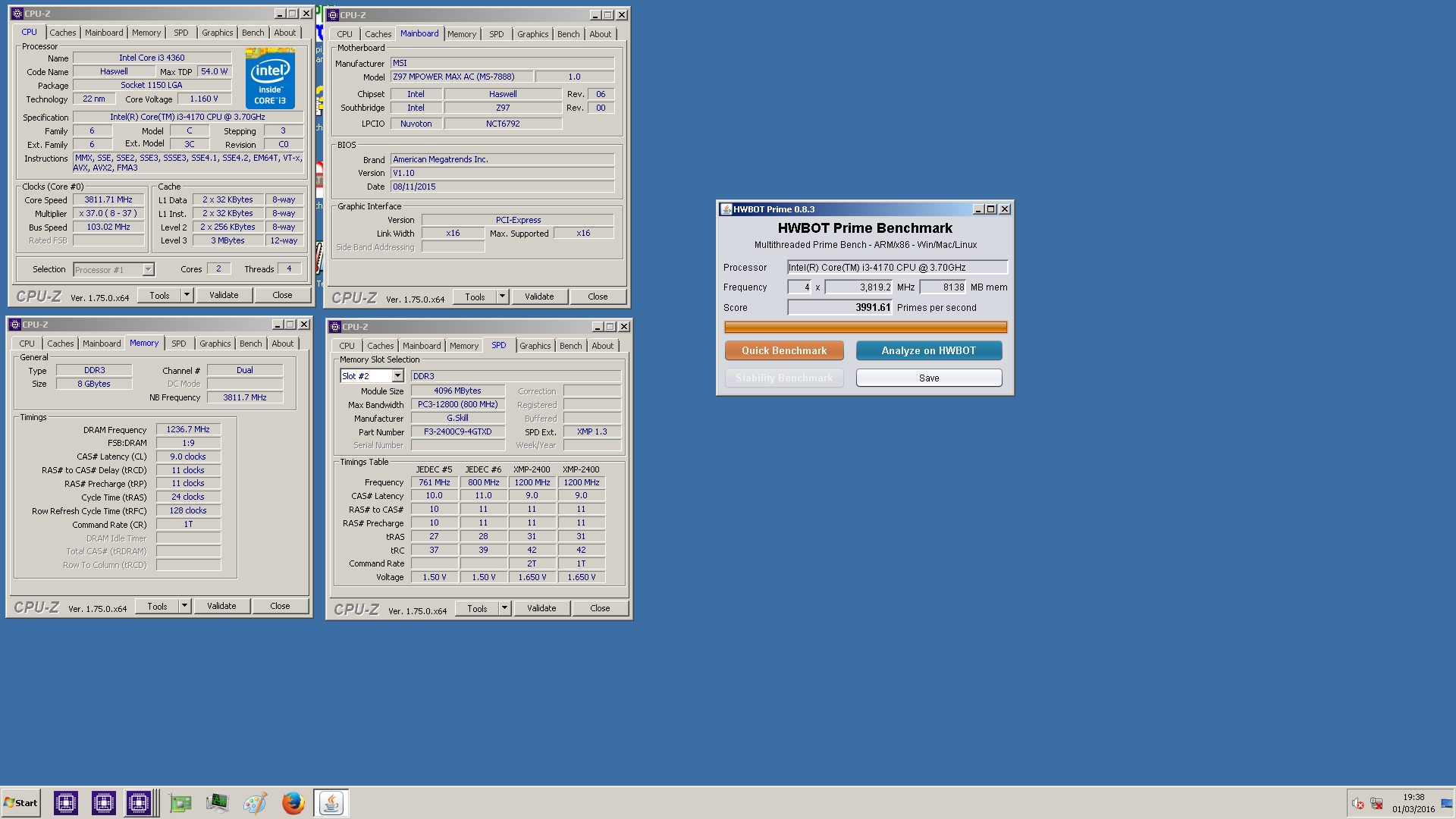Click the DRAM Frequency value 1236.7 MHz
Screen dimensions: 1456x819
[188, 429]
